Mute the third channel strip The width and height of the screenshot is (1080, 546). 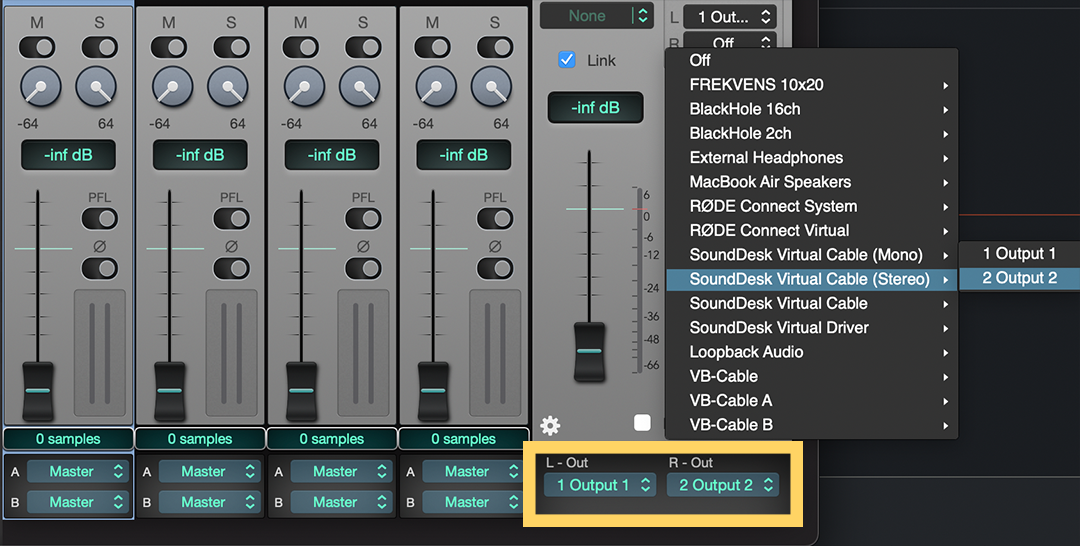pyautogui.click(x=301, y=48)
